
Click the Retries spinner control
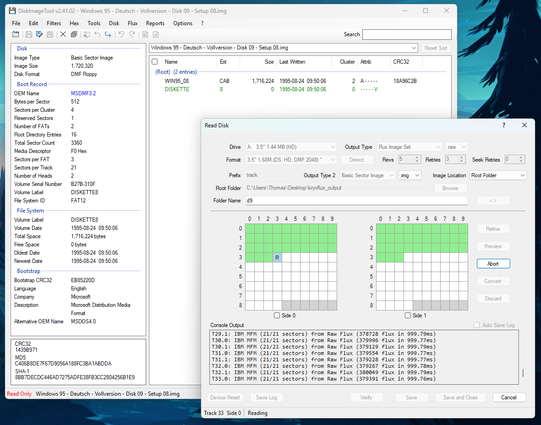[x=455, y=159]
